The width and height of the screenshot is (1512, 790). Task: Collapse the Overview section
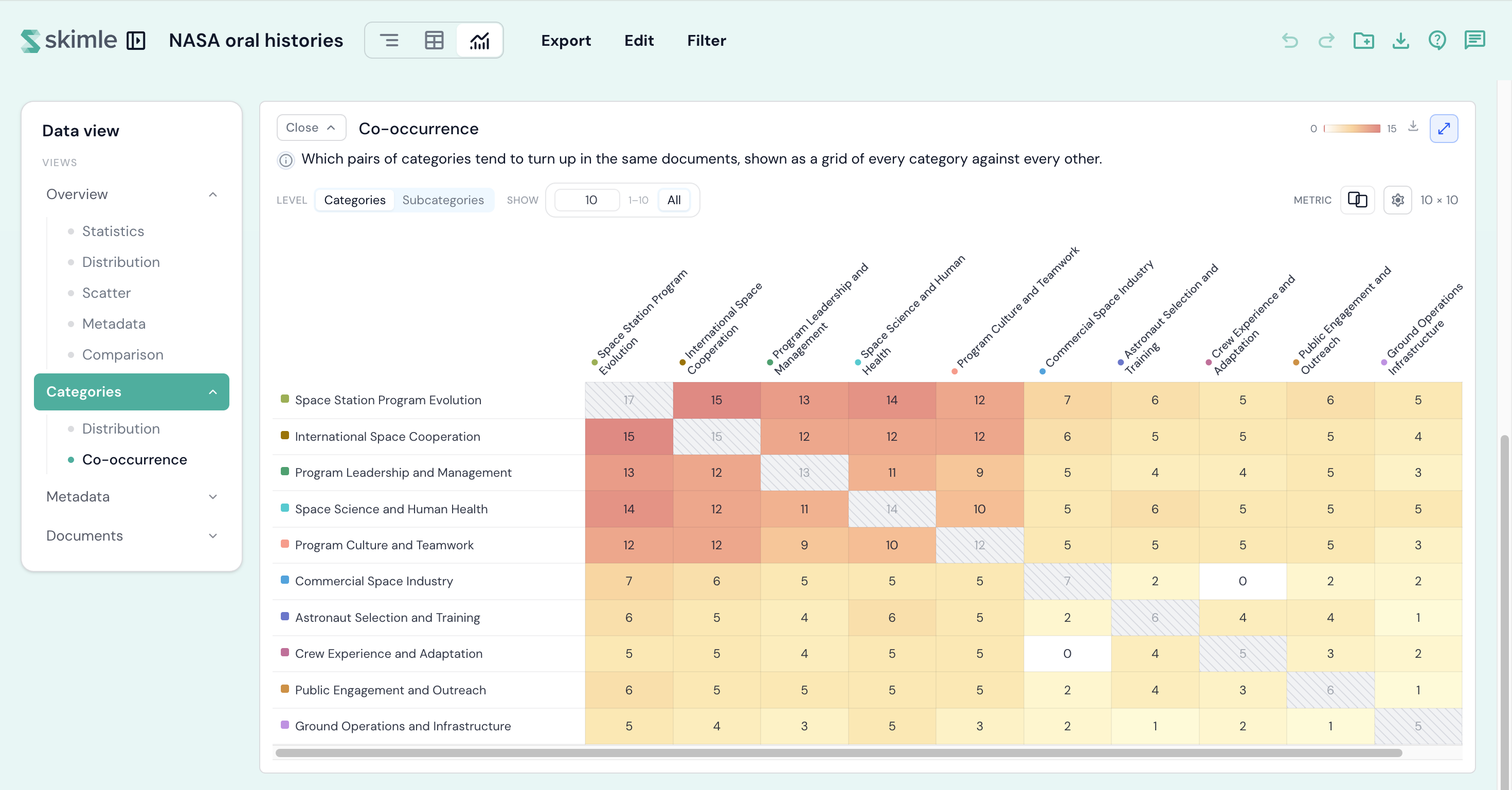[132, 194]
